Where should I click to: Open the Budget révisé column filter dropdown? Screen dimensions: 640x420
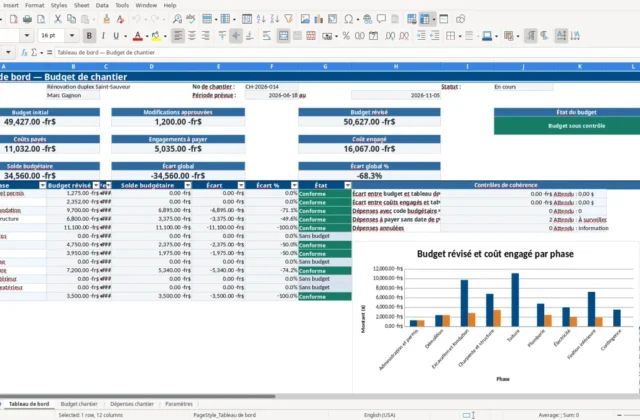tap(96, 185)
